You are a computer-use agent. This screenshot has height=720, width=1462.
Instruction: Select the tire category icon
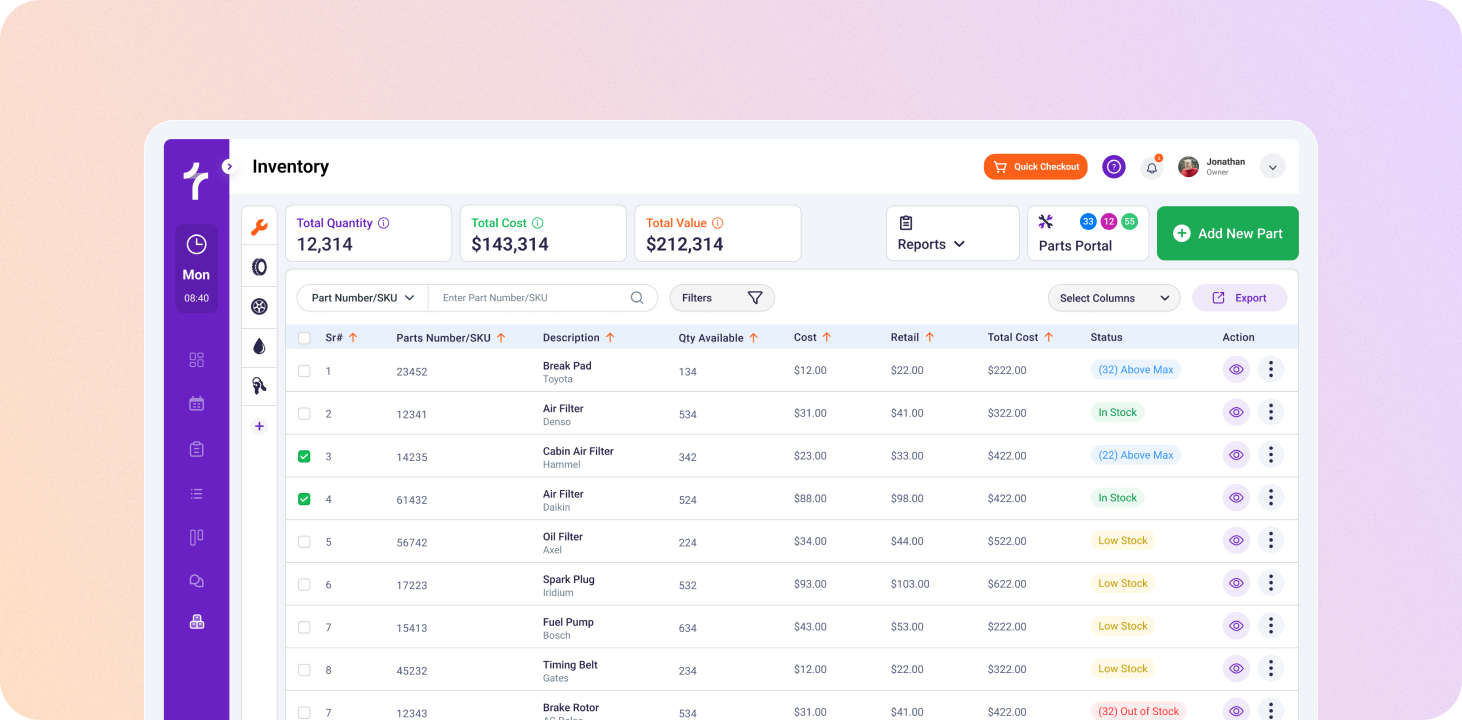[x=259, y=267]
